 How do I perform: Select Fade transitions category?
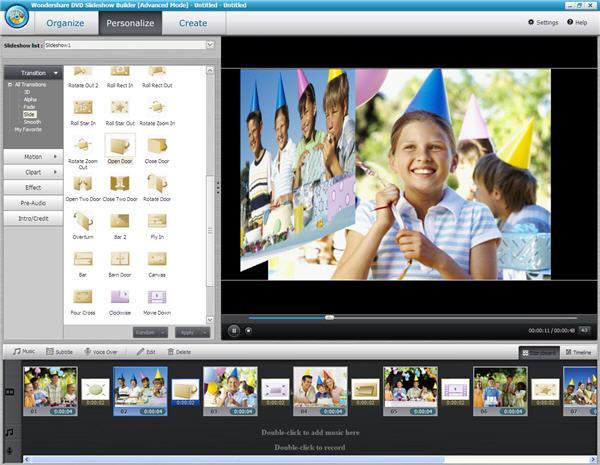[x=29, y=107]
